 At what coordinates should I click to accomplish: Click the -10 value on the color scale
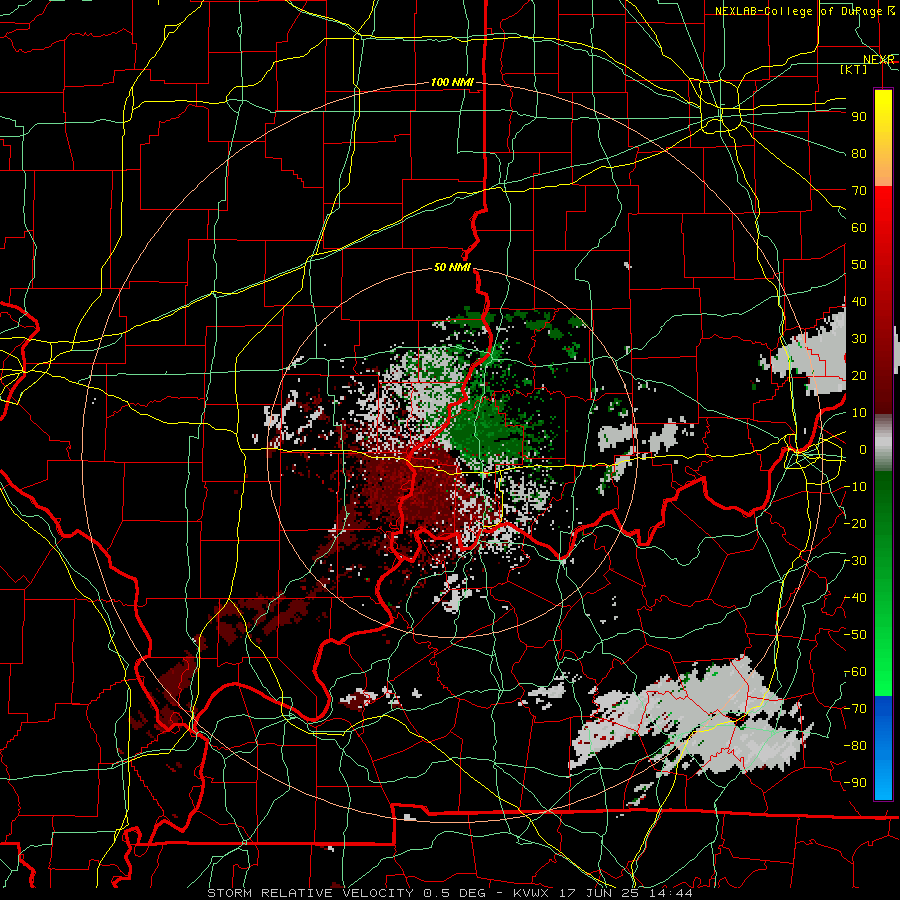(x=856, y=487)
